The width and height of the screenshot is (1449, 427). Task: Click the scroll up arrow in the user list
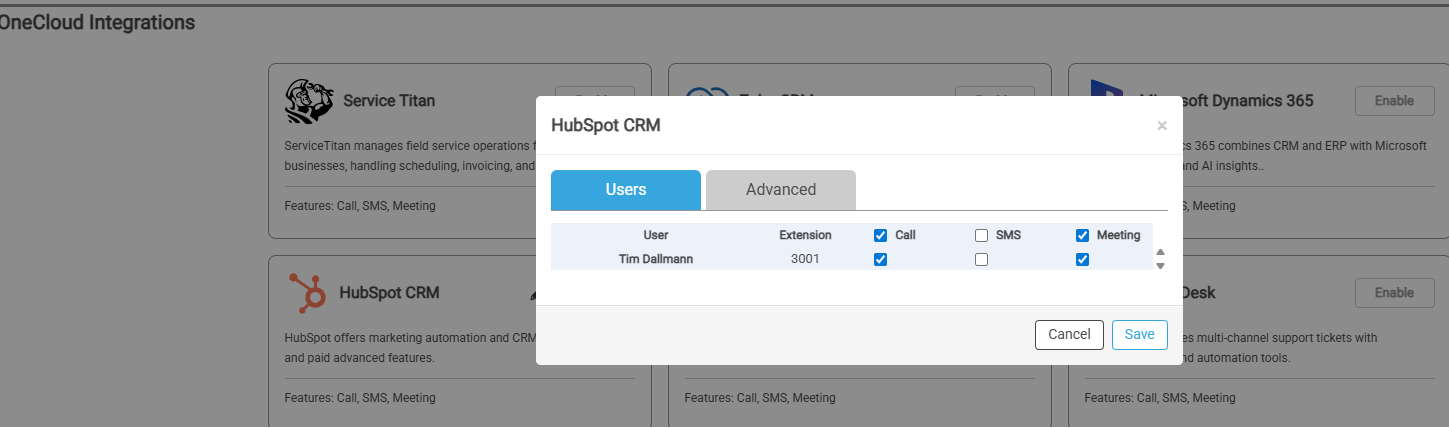pos(1160,252)
